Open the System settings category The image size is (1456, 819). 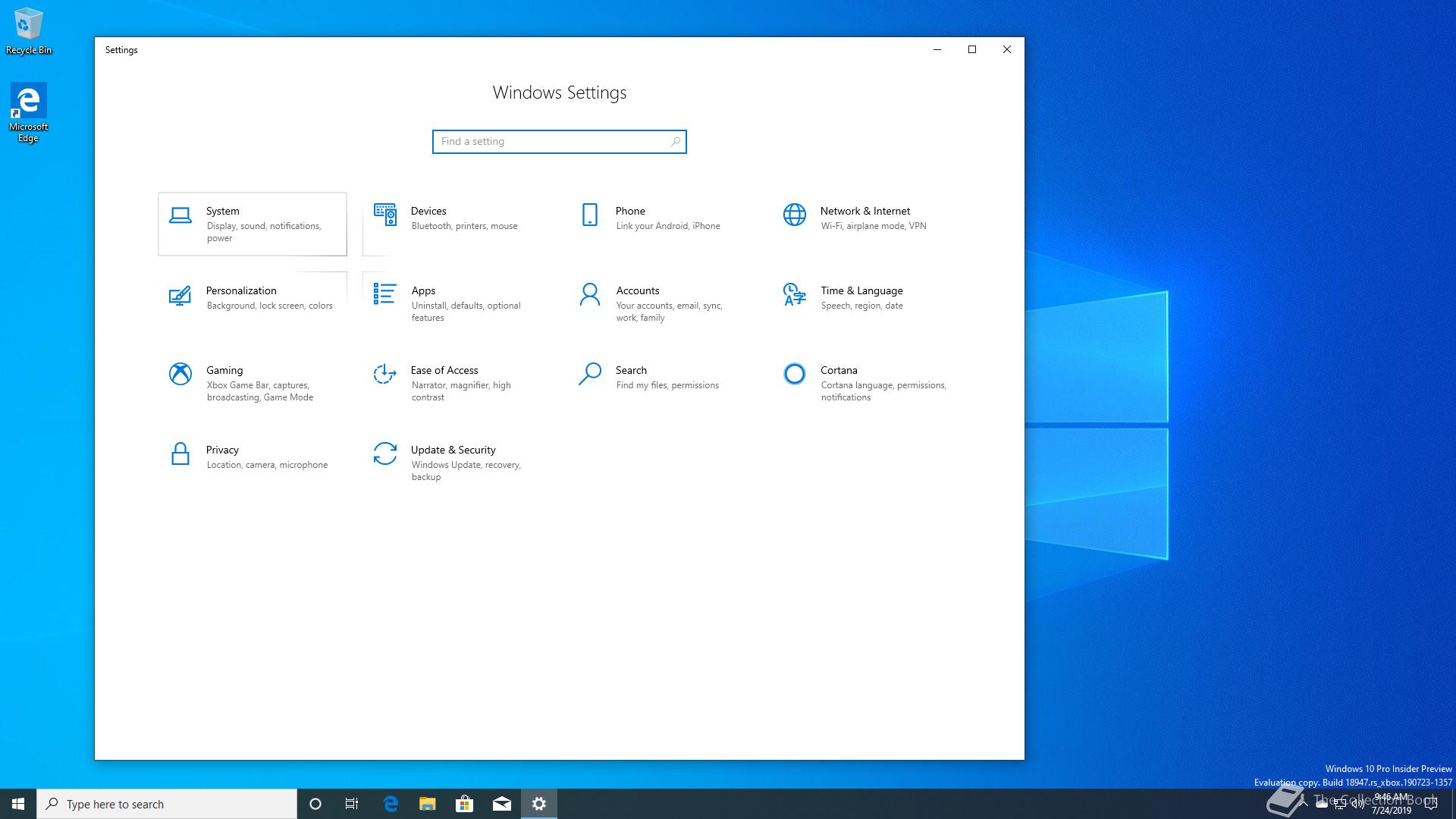coord(253,224)
